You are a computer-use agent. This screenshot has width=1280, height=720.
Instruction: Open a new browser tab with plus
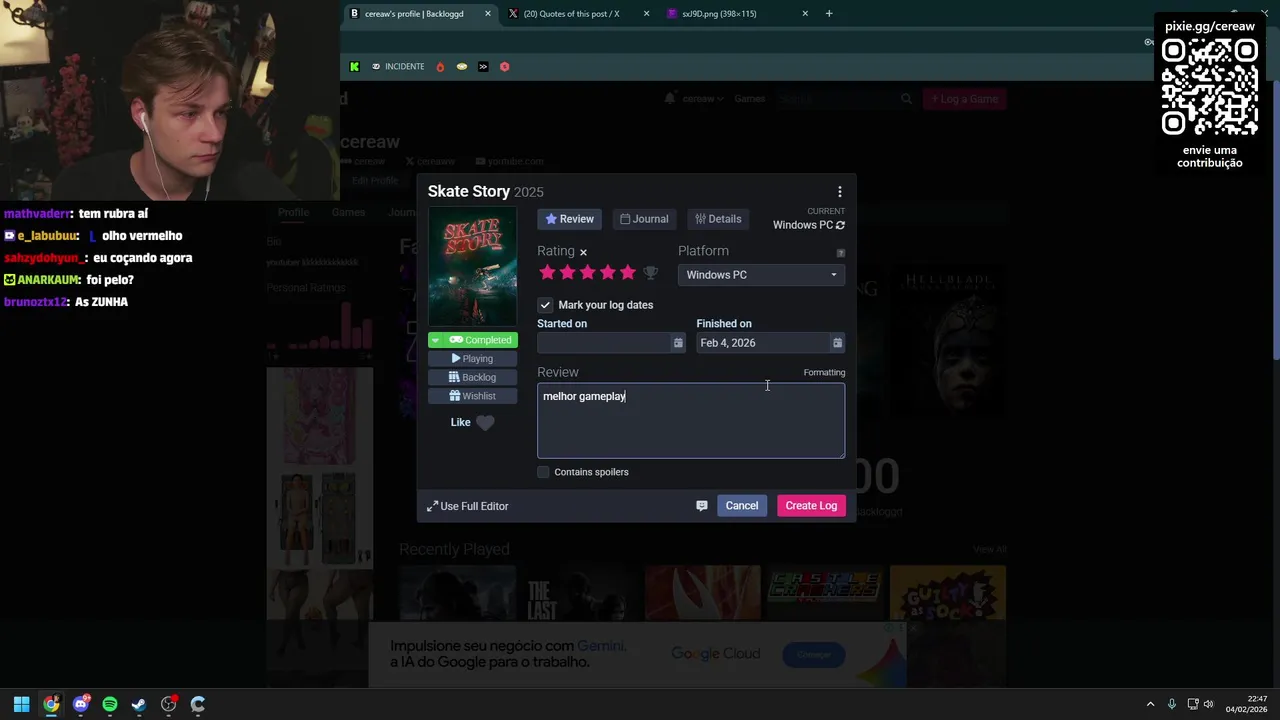pyautogui.click(x=829, y=14)
